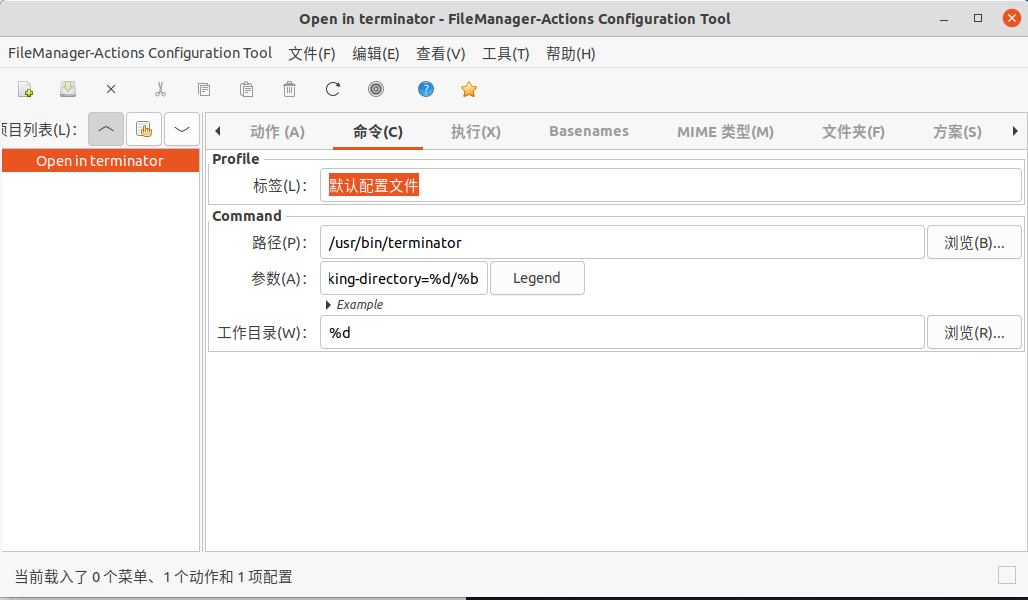Click the trash delete icon
Screen dimensions: 1028x600
click(290, 89)
